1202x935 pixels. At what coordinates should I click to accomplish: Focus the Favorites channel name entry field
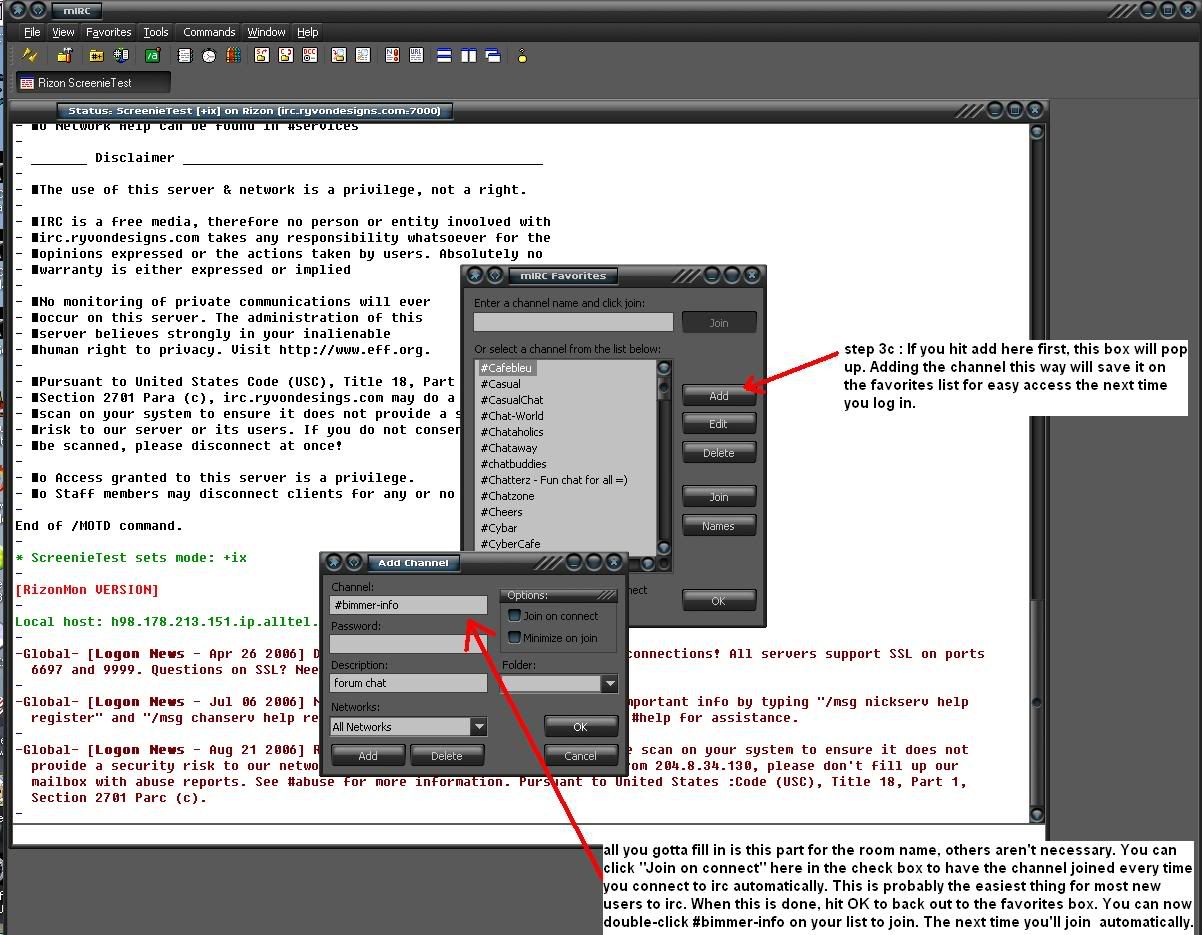click(x=573, y=322)
